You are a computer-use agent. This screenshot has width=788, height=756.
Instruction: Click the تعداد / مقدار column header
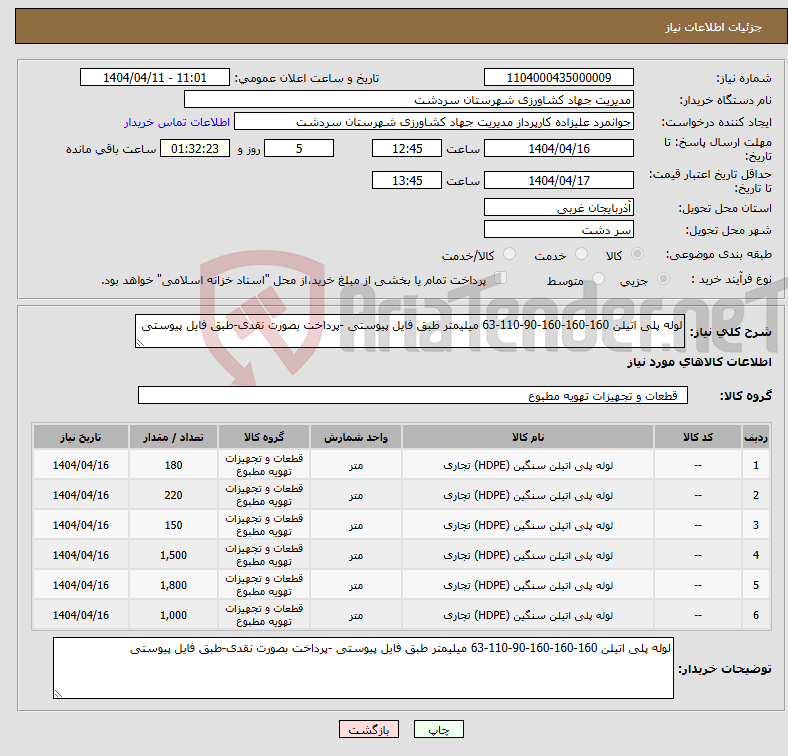click(x=173, y=437)
